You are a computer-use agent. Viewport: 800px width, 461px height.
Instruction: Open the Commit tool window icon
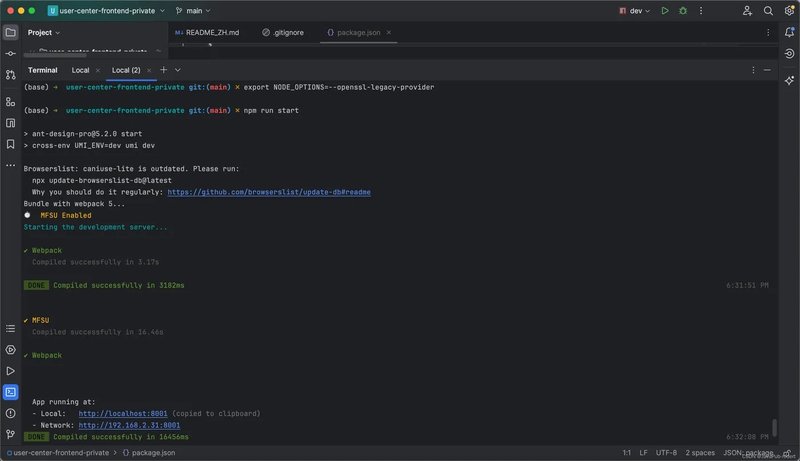pos(10,54)
